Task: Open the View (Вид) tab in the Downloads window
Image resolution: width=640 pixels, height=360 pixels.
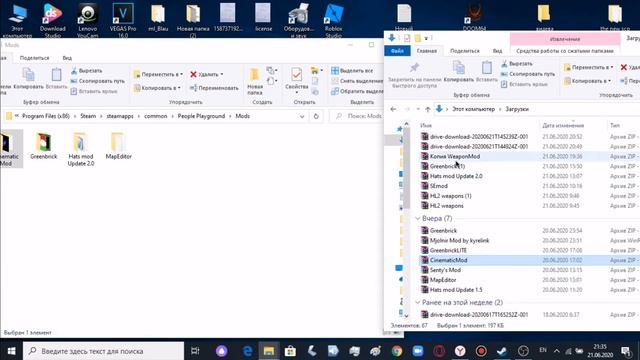Action: [497, 51]
